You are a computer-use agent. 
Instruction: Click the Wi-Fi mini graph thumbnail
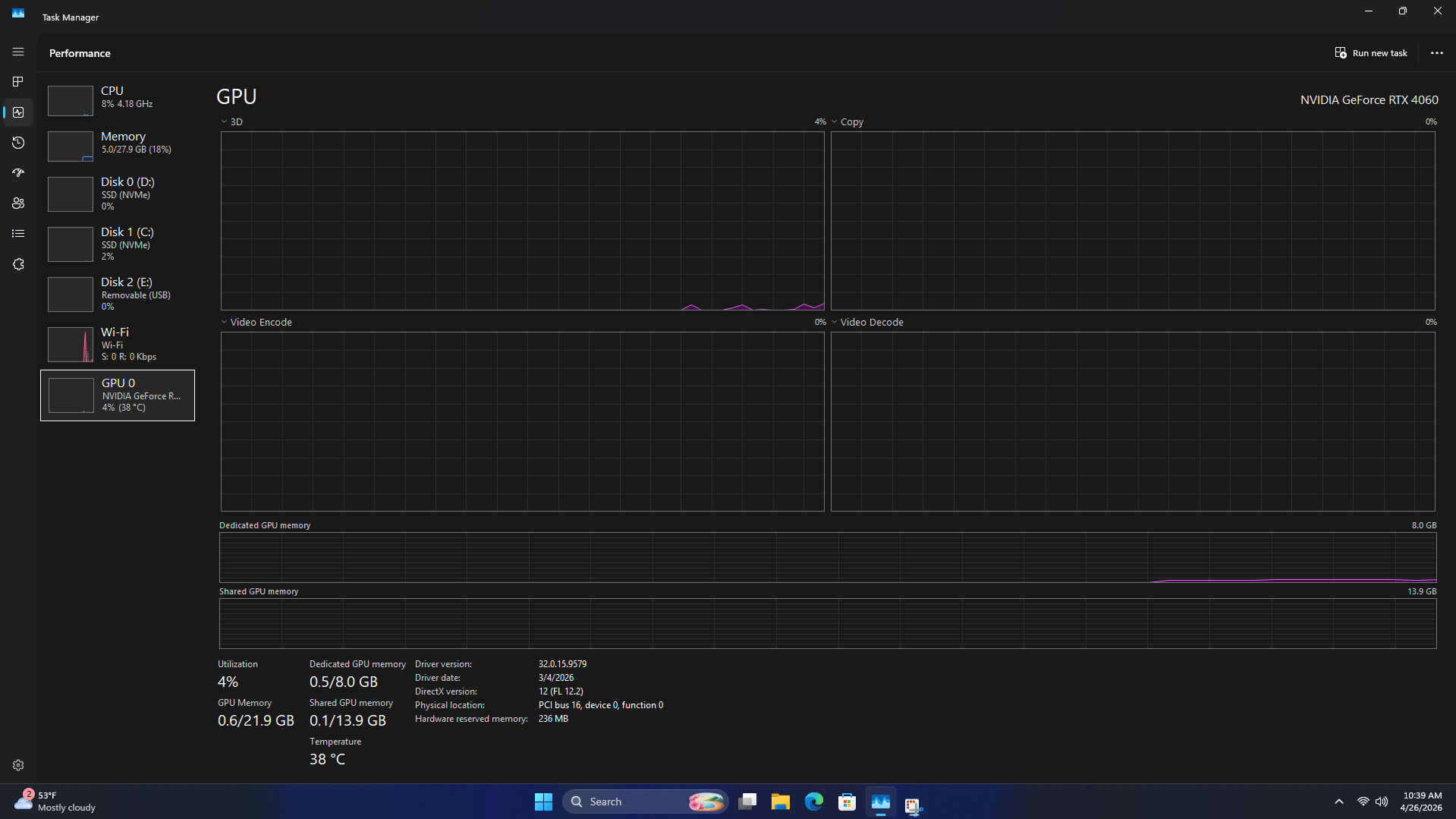click(x=71, y=345)
